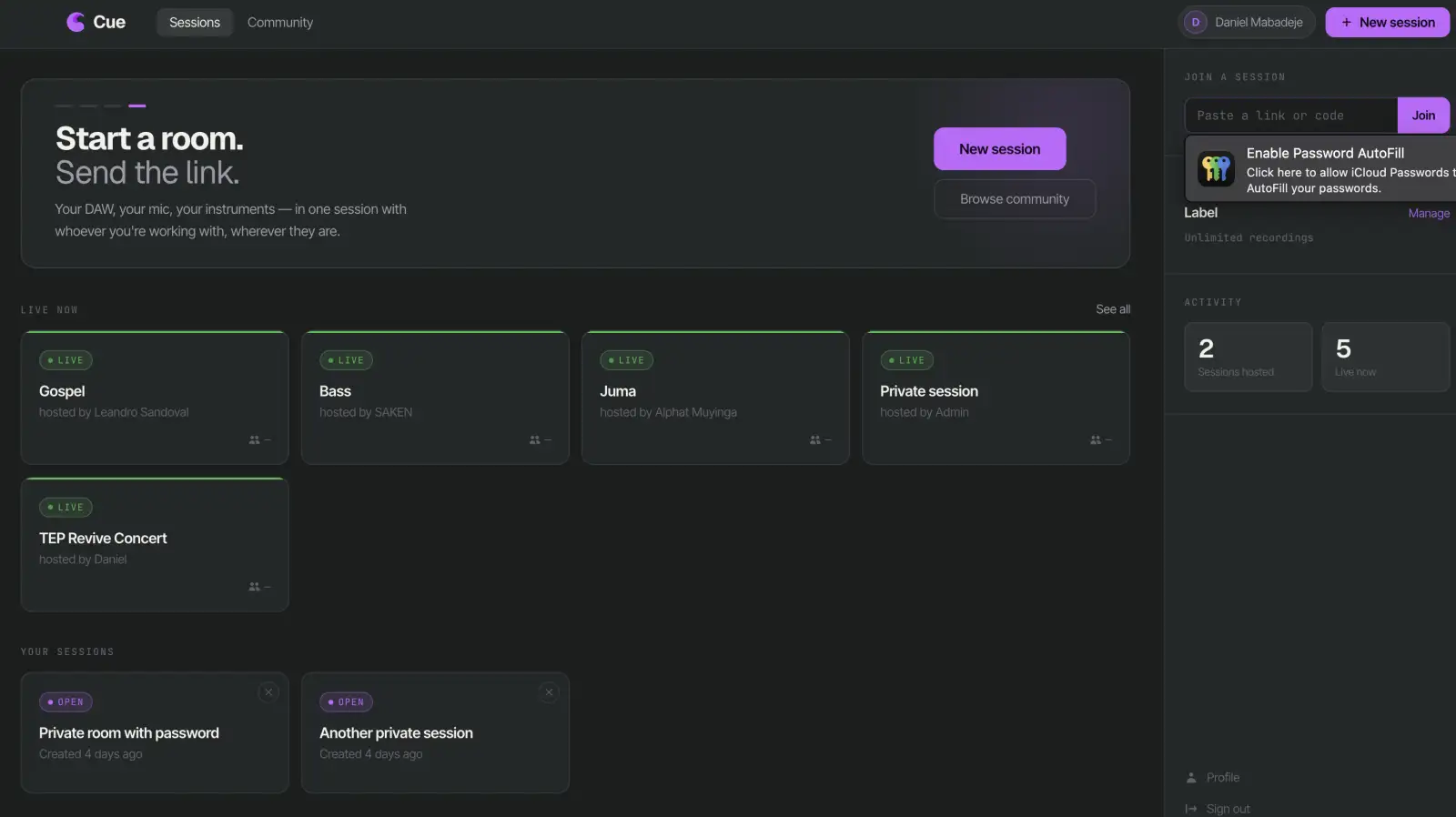Screen dimensions: 1456x817
Task: Click the Browse community button
Action: (x=1015, y=199)
